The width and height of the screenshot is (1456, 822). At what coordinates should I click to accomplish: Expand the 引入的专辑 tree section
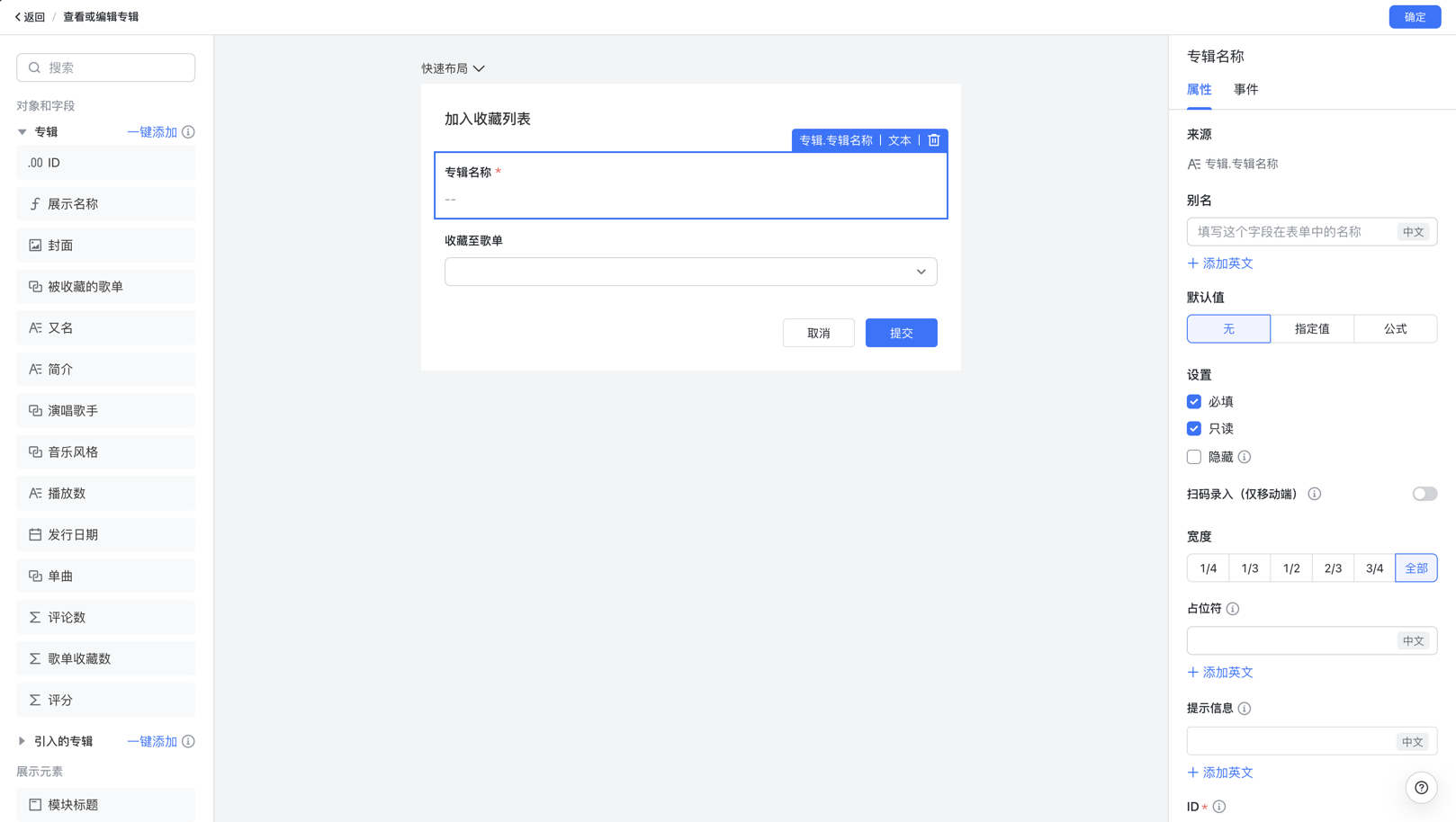pyautogui.click(x=22, y=741)
